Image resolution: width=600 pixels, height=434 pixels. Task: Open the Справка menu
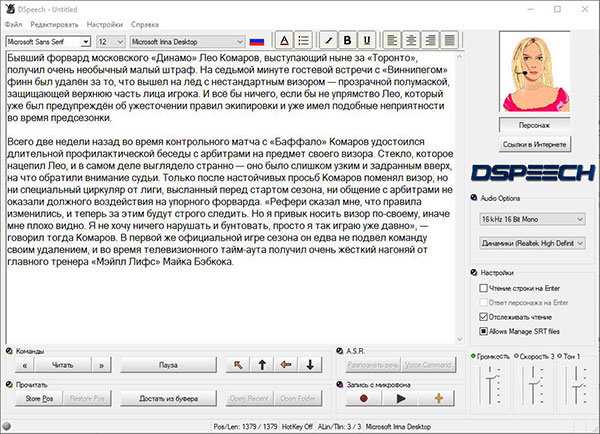pyautogui.click(x=145, y=24)
